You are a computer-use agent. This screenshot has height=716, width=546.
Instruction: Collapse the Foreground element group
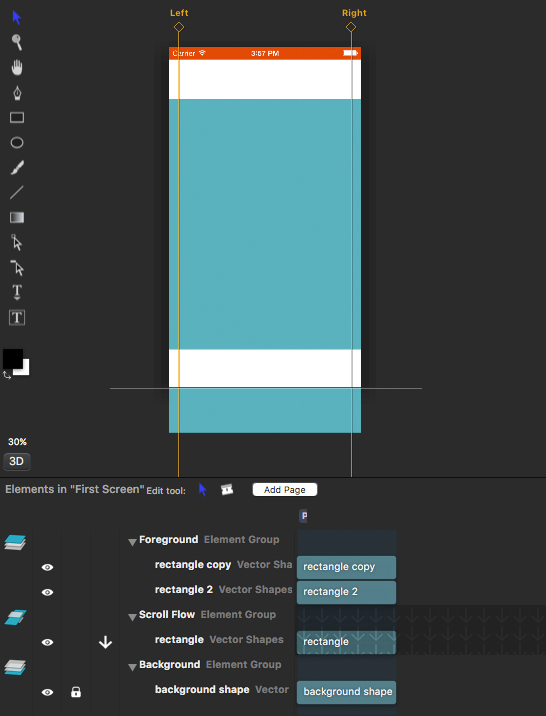[x=132, y=542]
